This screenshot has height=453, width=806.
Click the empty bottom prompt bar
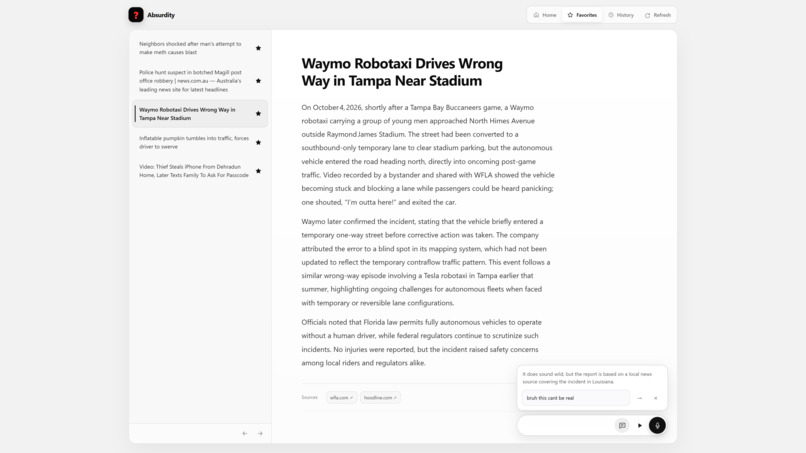pyautogui.click(x=565, y=425)
